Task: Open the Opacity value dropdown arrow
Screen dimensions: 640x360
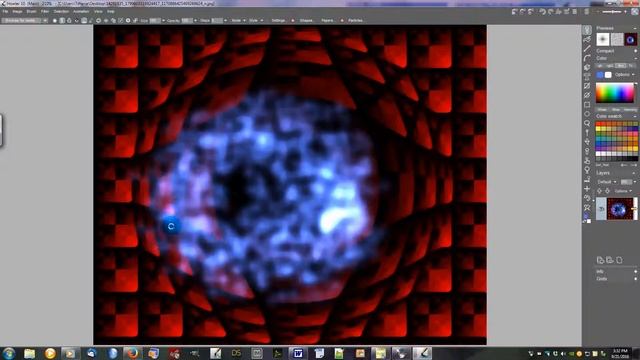Action: (x=195, y=20)
